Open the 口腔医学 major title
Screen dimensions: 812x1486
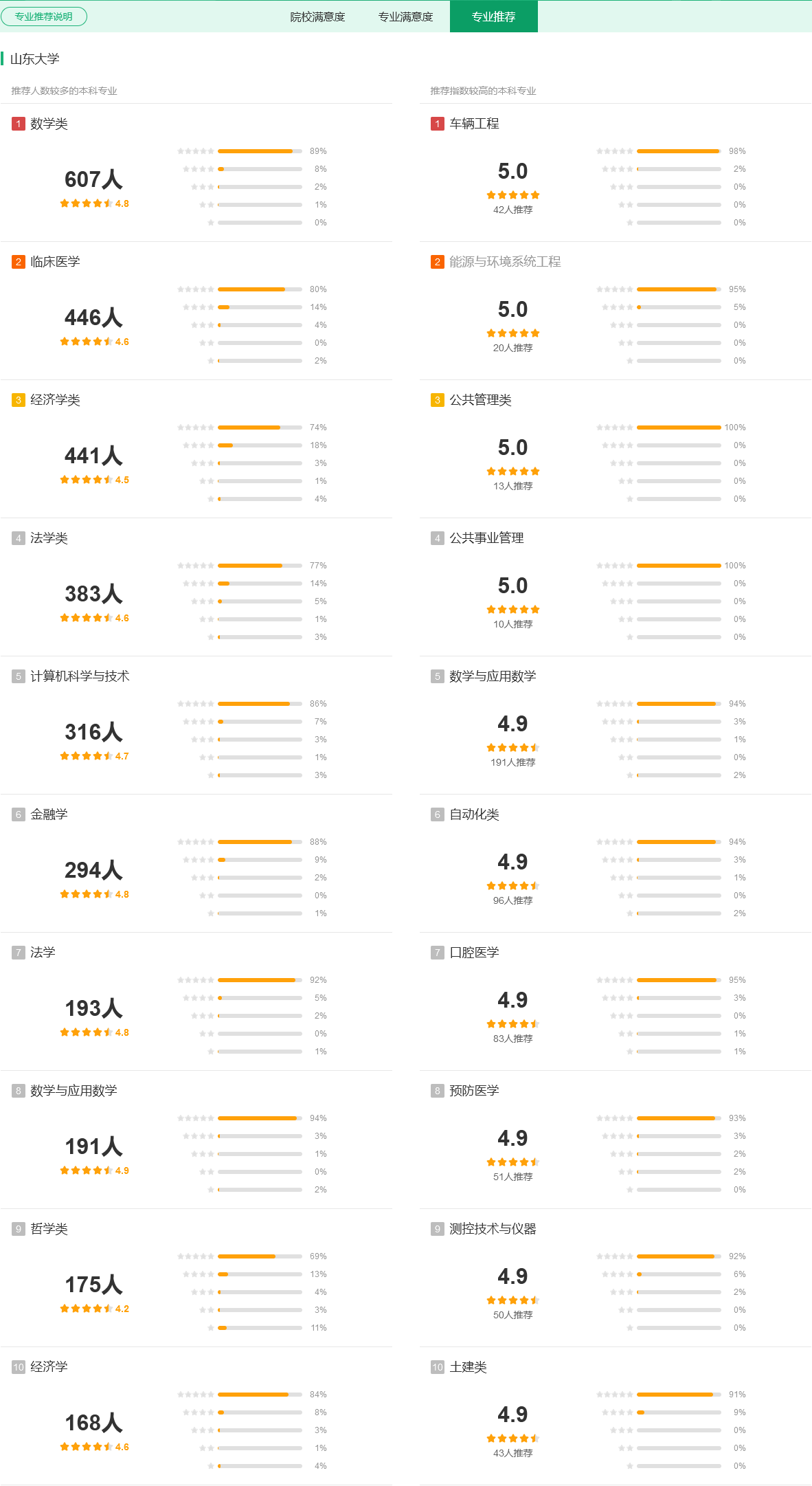(474, 953)
